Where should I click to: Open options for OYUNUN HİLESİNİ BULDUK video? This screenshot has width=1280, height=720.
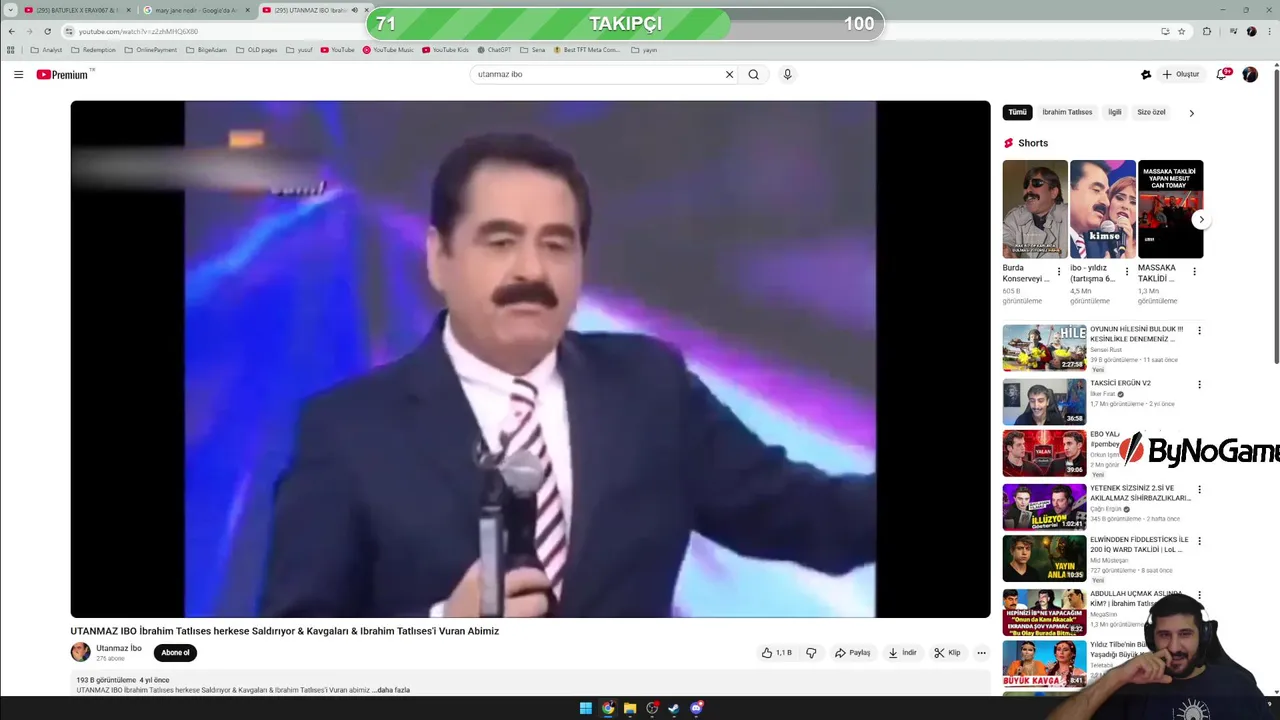pyautogui.click(x=1199, y=331)
